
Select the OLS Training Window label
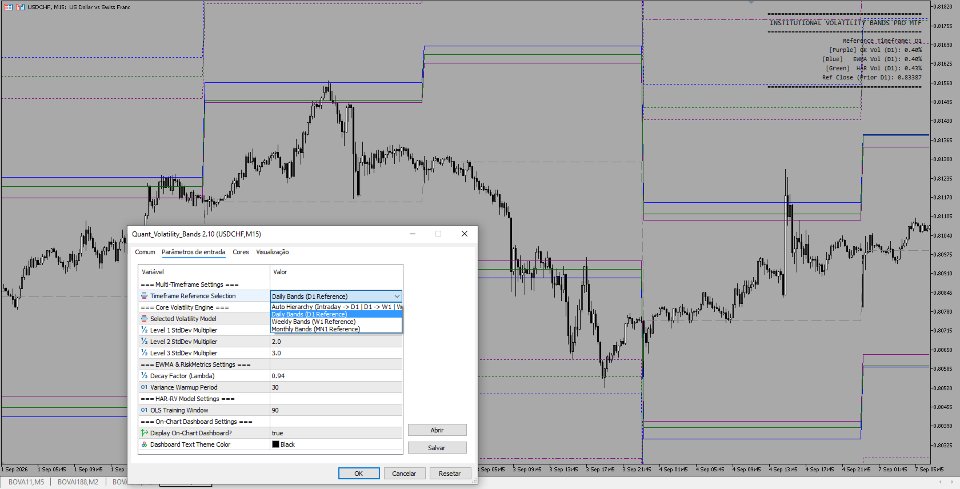click(x=179, y=410)
